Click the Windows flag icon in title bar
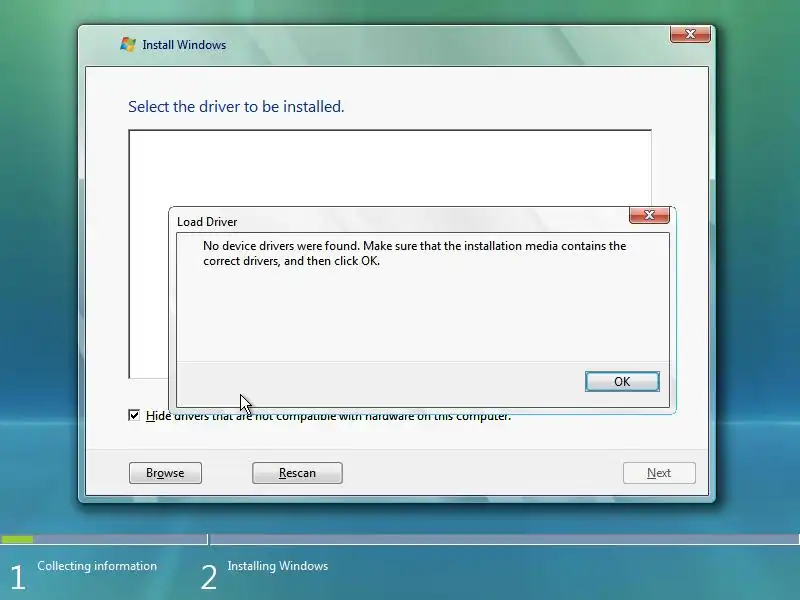Image resolution: width=800 pixels, height=600 pixels. click(128, 44)
